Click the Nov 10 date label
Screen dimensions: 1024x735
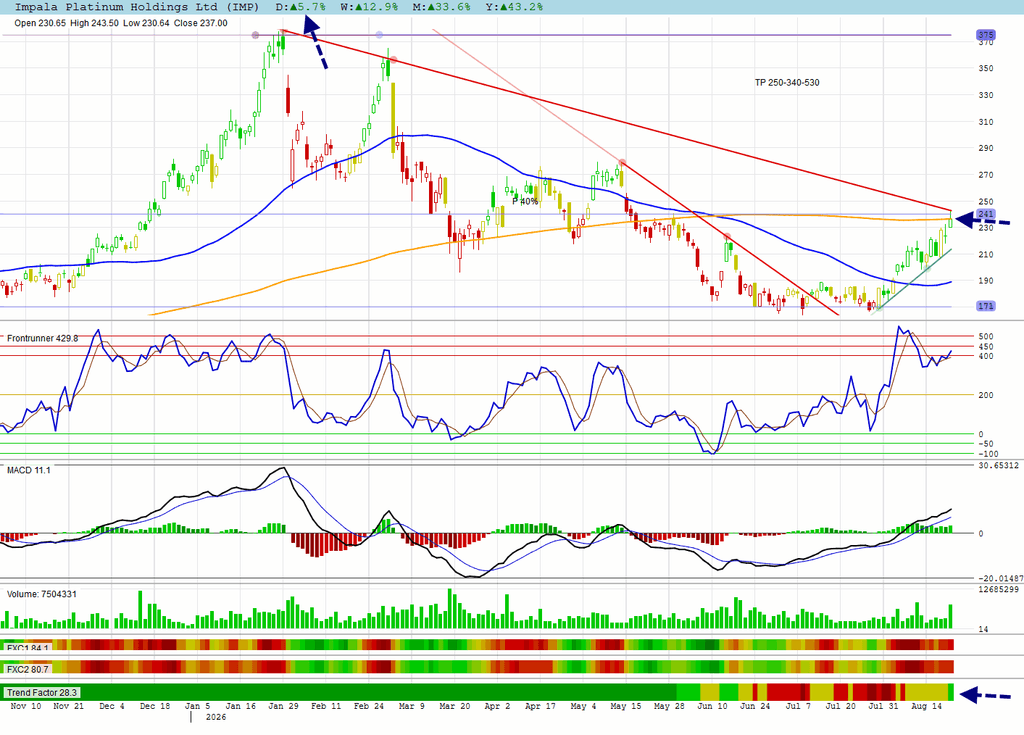[x=25, y=706]
